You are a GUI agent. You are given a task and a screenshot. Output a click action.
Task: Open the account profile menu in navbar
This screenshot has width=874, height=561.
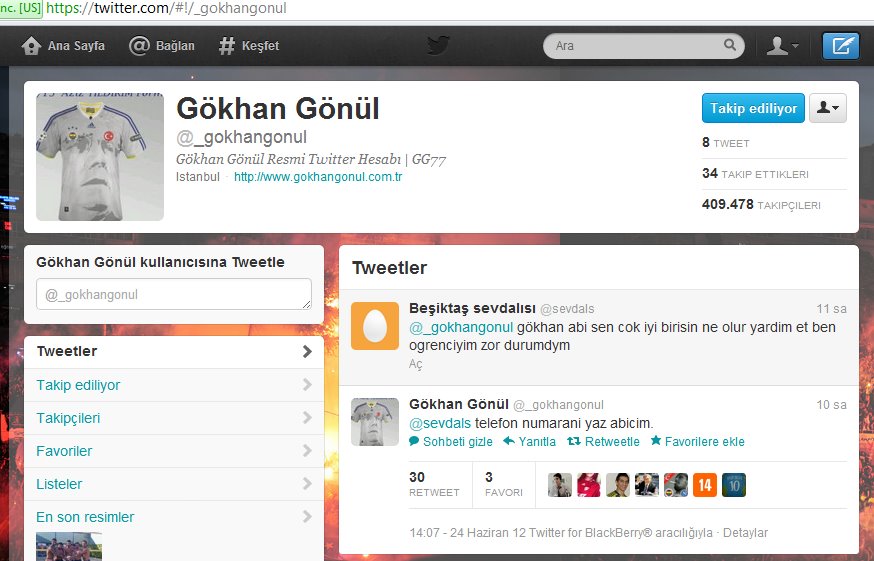782,46
